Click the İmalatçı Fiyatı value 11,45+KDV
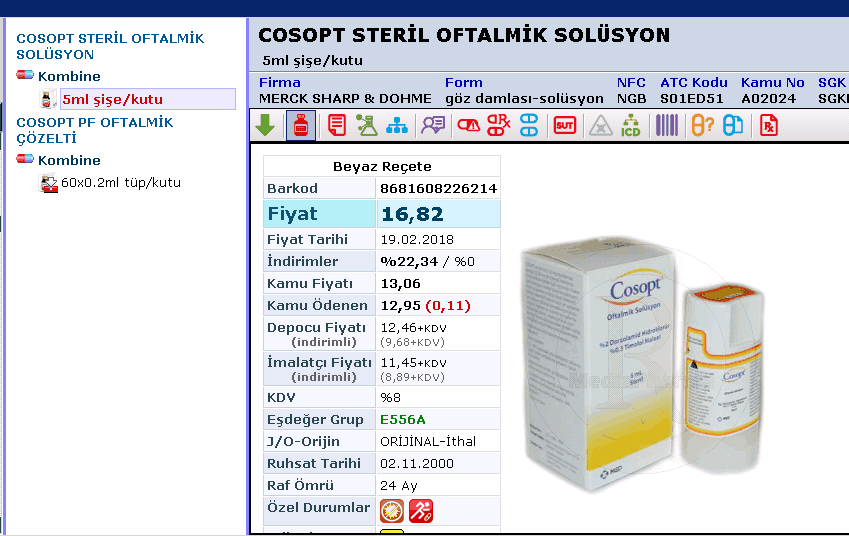 413,363
